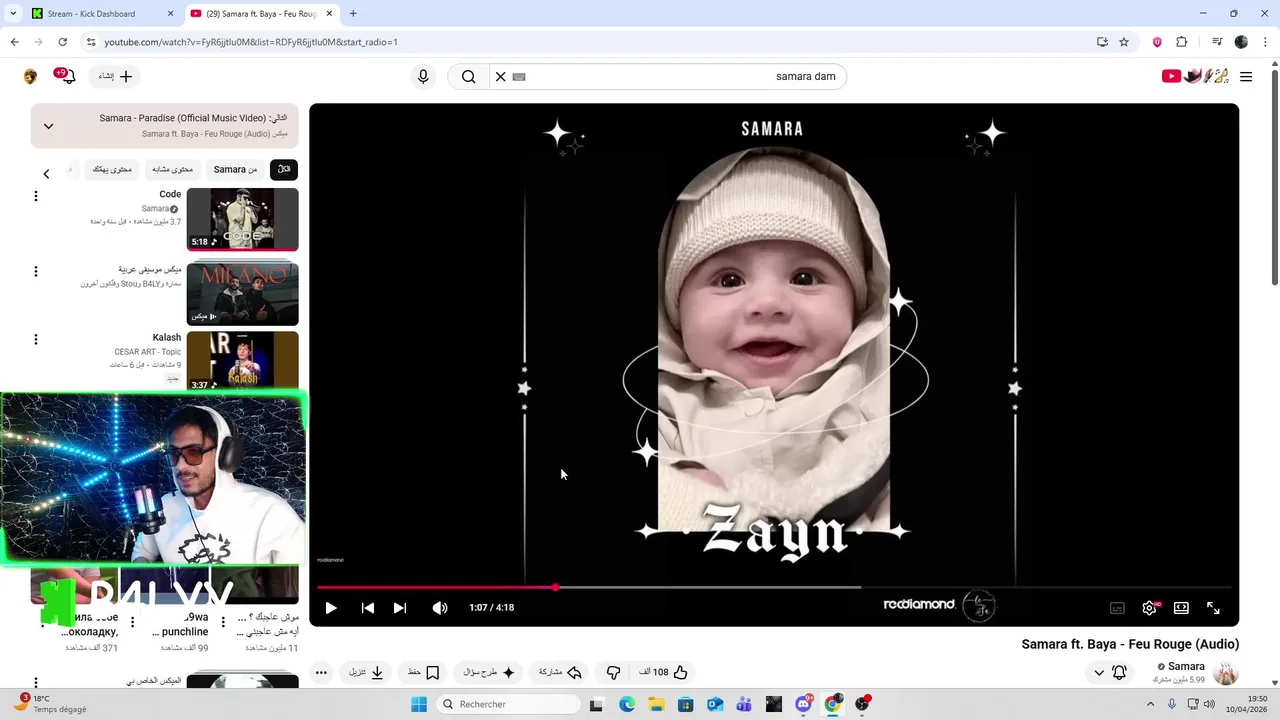This screenshot has width=1280, height=720.
Task: Open the Chrome three-dot menu
Action: (x=1266, y=42)
